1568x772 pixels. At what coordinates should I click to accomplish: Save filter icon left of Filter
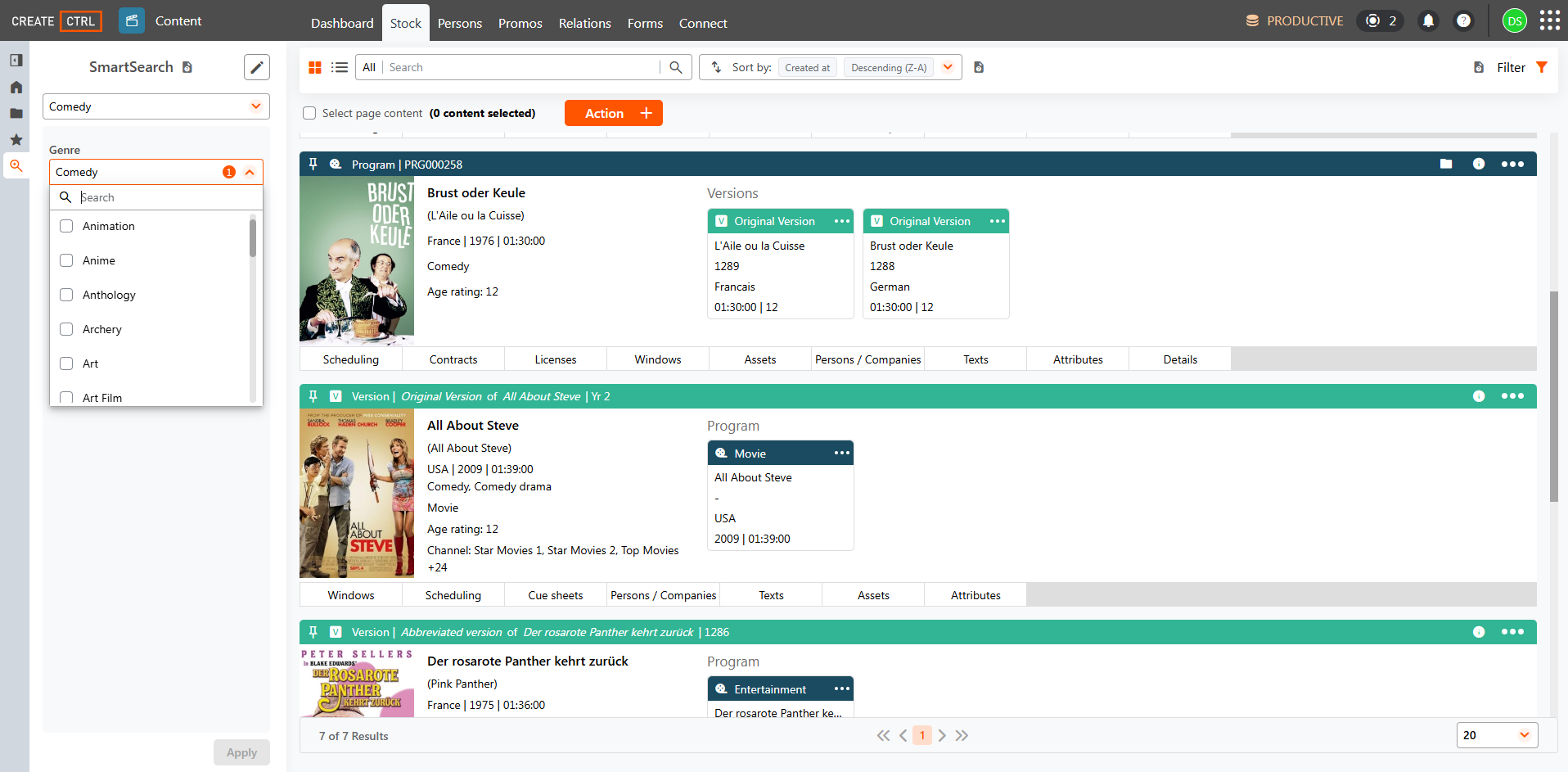(1479, 67)
